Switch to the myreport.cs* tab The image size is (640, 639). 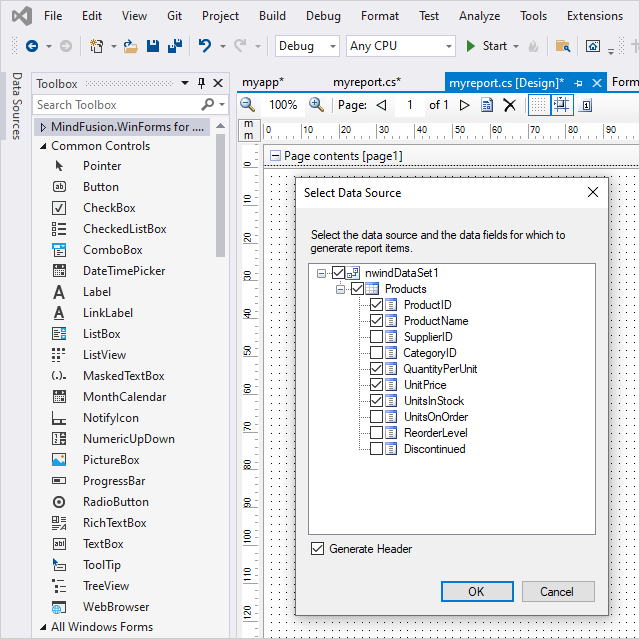367,82
